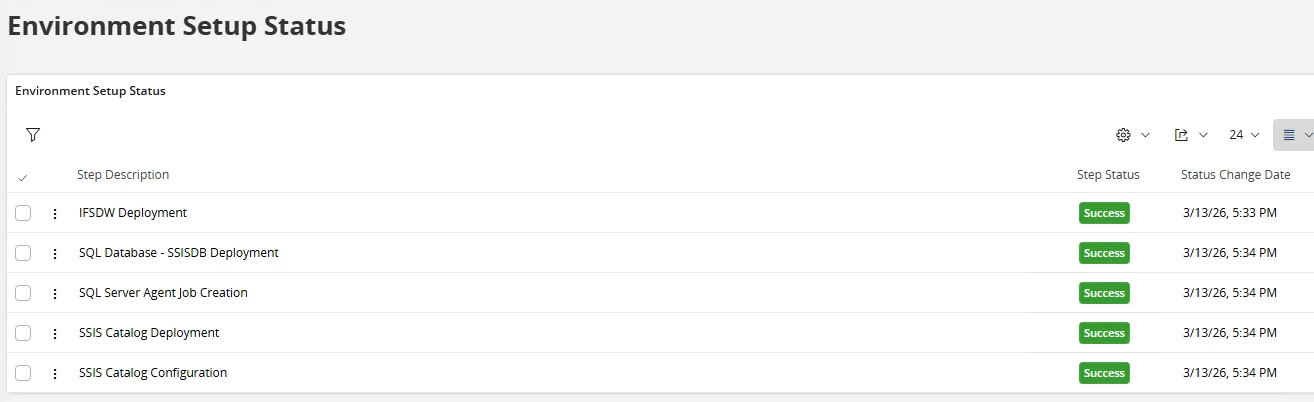
Task: Sort by Step Description column header
Action: point(123,175)
